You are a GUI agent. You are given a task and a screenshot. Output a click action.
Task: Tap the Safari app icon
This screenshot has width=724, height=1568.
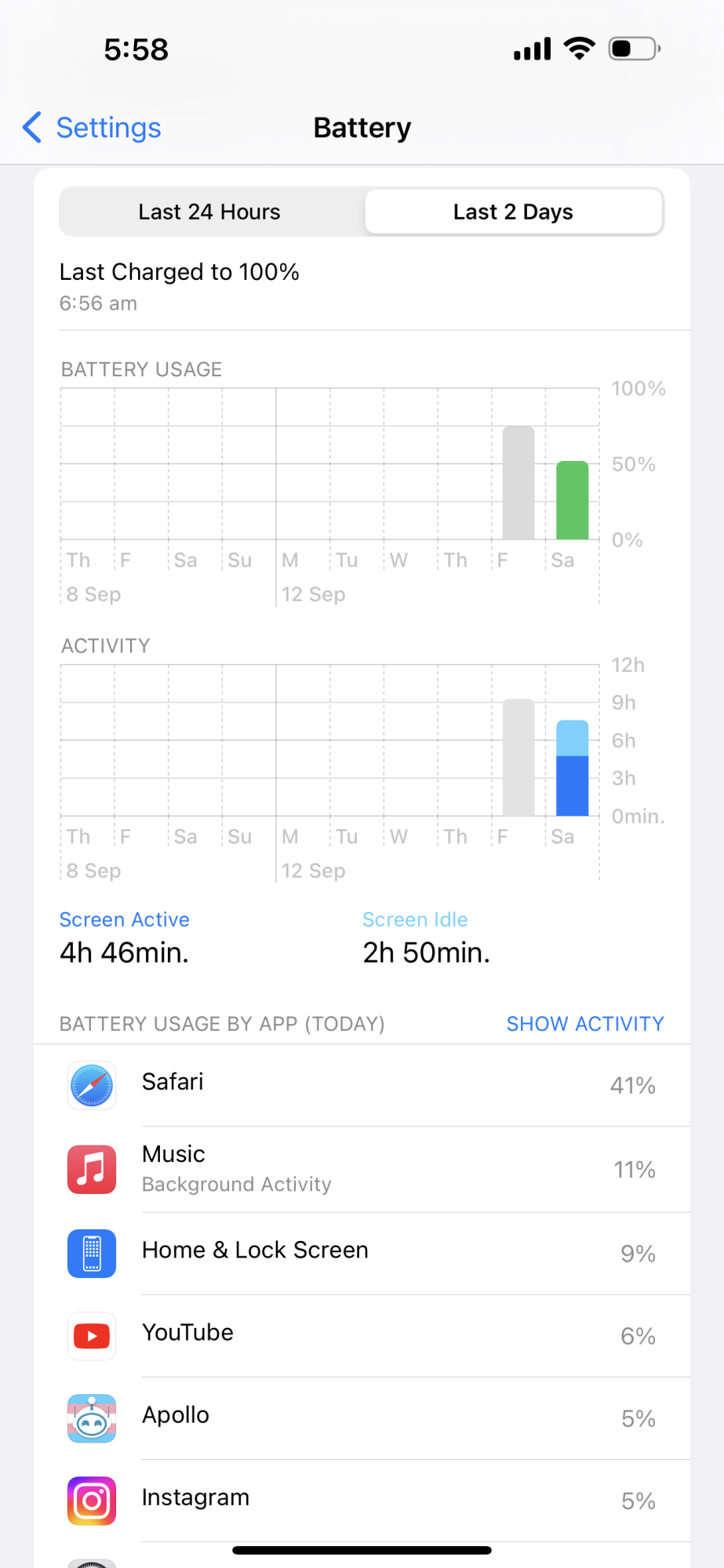92,1086
